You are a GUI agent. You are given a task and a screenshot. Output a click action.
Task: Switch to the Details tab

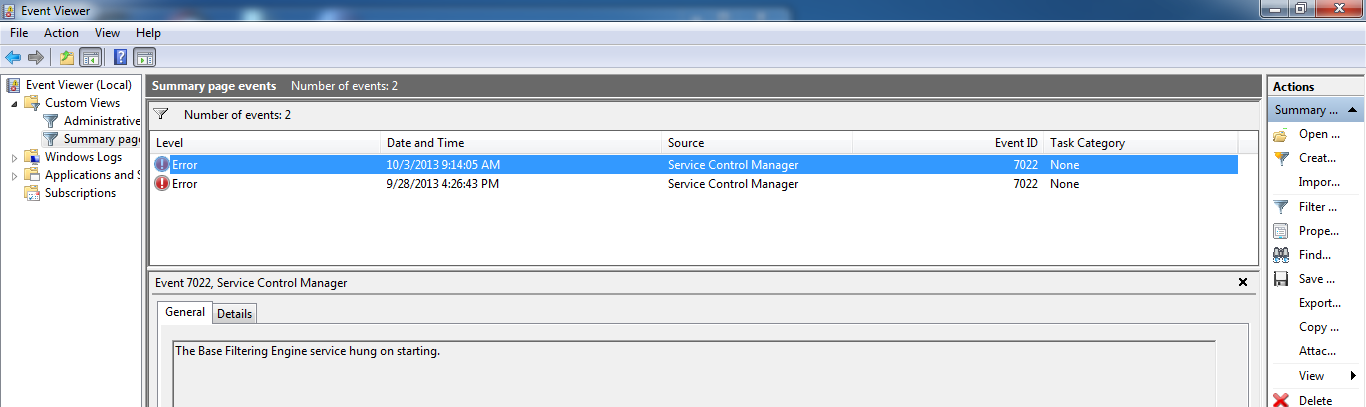coord(235,313)
